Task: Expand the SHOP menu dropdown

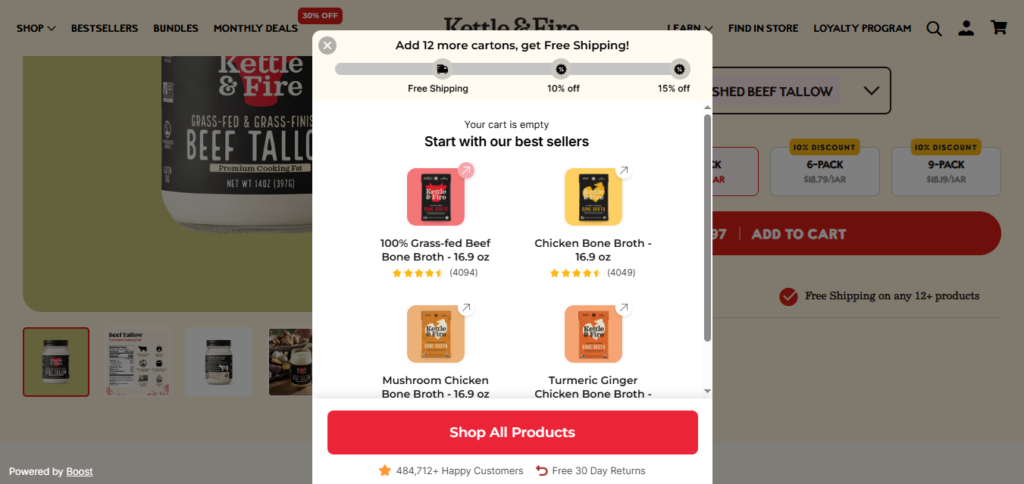Action: [x=36, y=28]
